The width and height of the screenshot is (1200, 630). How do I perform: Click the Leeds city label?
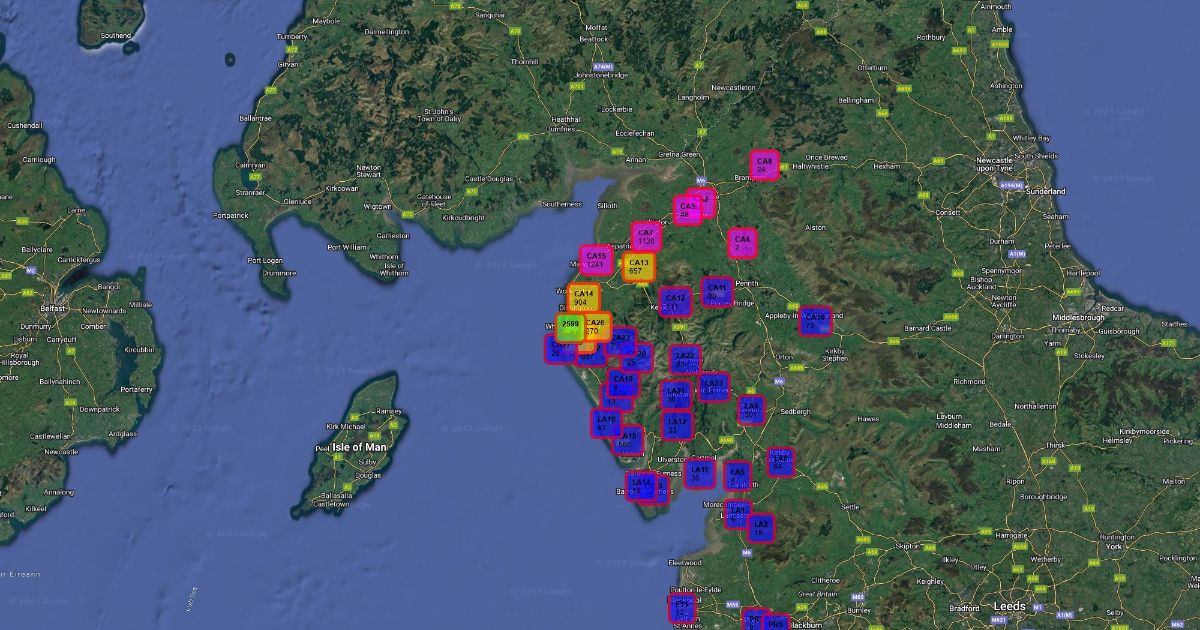coord(1008,606)
